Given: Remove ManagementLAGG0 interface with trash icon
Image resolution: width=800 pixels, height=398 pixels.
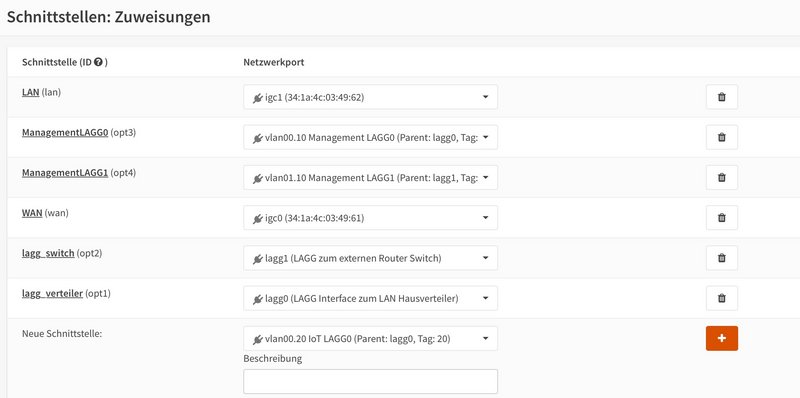Looking at the screenshot, I should tap(721, 137).
